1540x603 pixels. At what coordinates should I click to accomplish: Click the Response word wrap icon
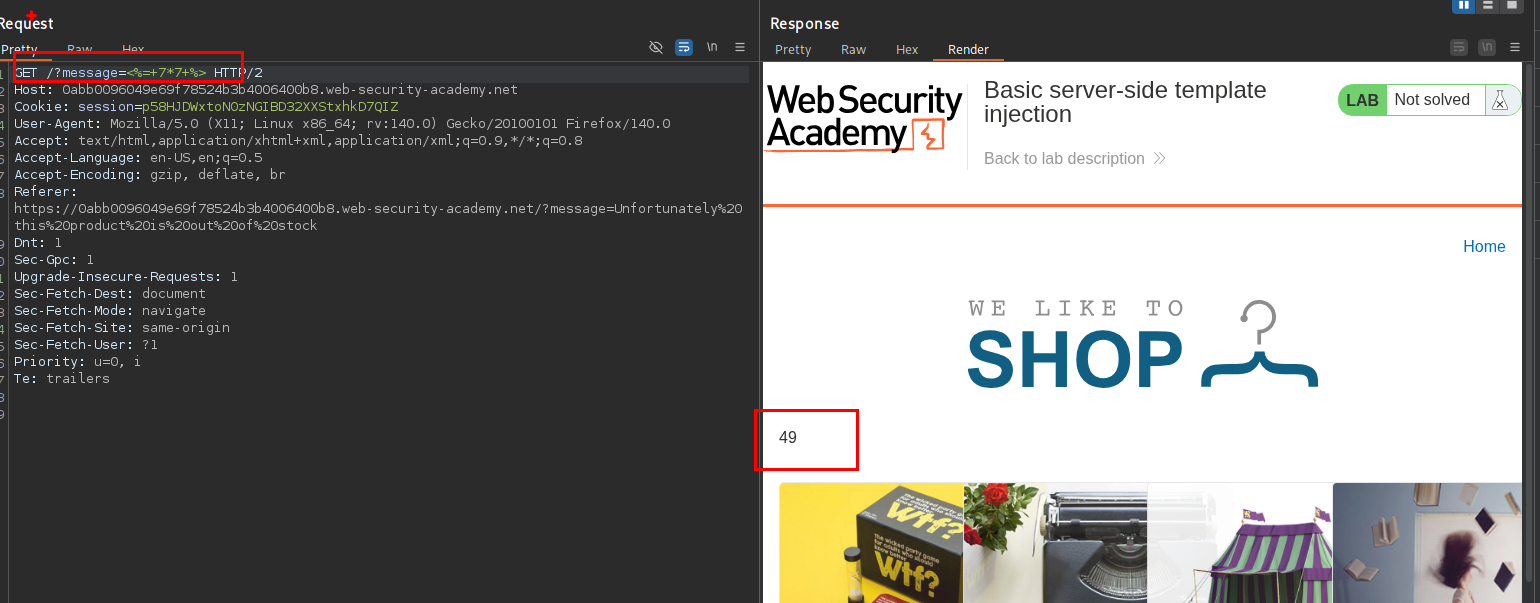(x=1459, y=47)
